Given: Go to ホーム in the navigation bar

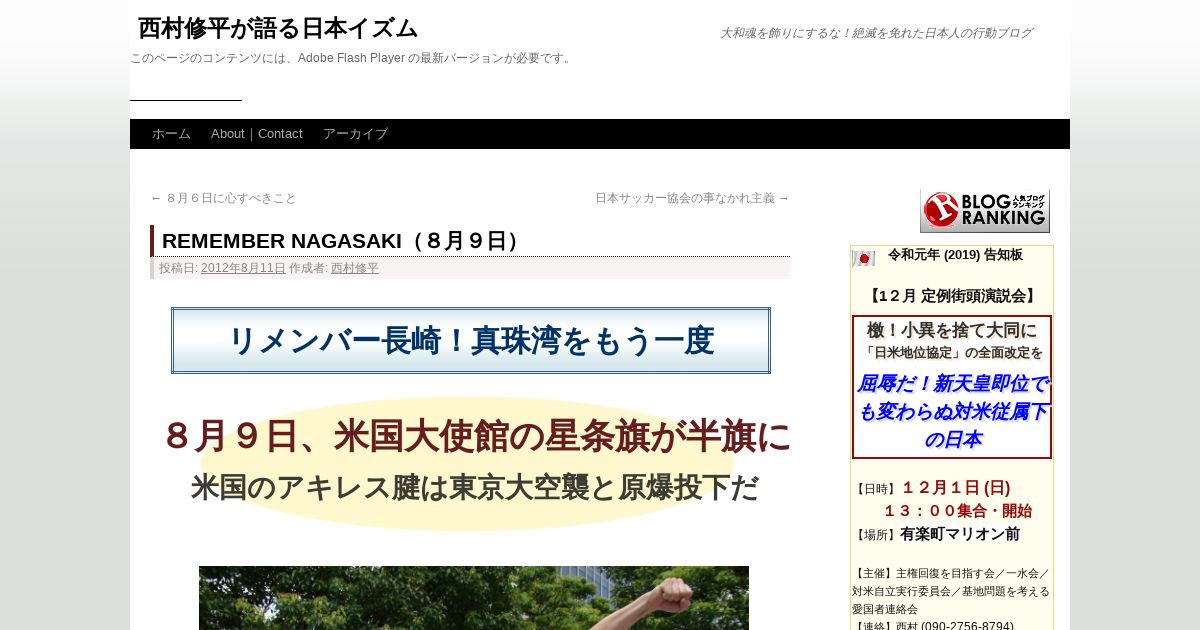Looking at the screenshot, I should click(x=171, y=134).
